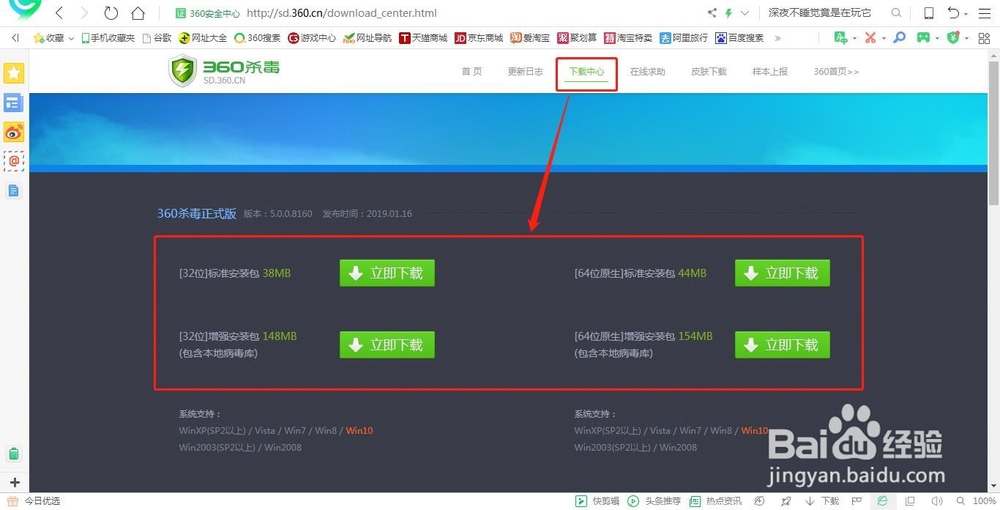
Task: Open the mobile device icon in toolbar
Action: (x=929, y=13)
